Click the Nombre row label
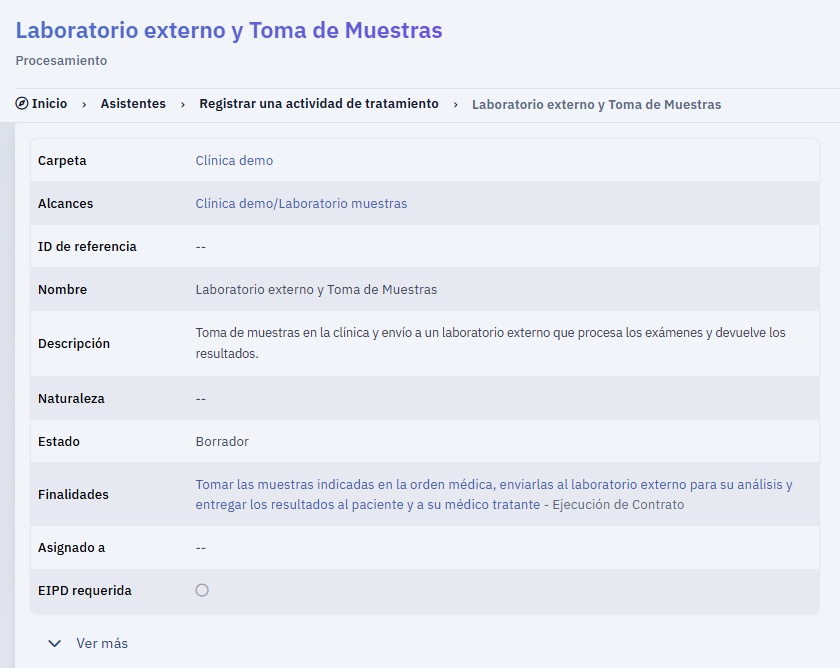 point(62,289)
